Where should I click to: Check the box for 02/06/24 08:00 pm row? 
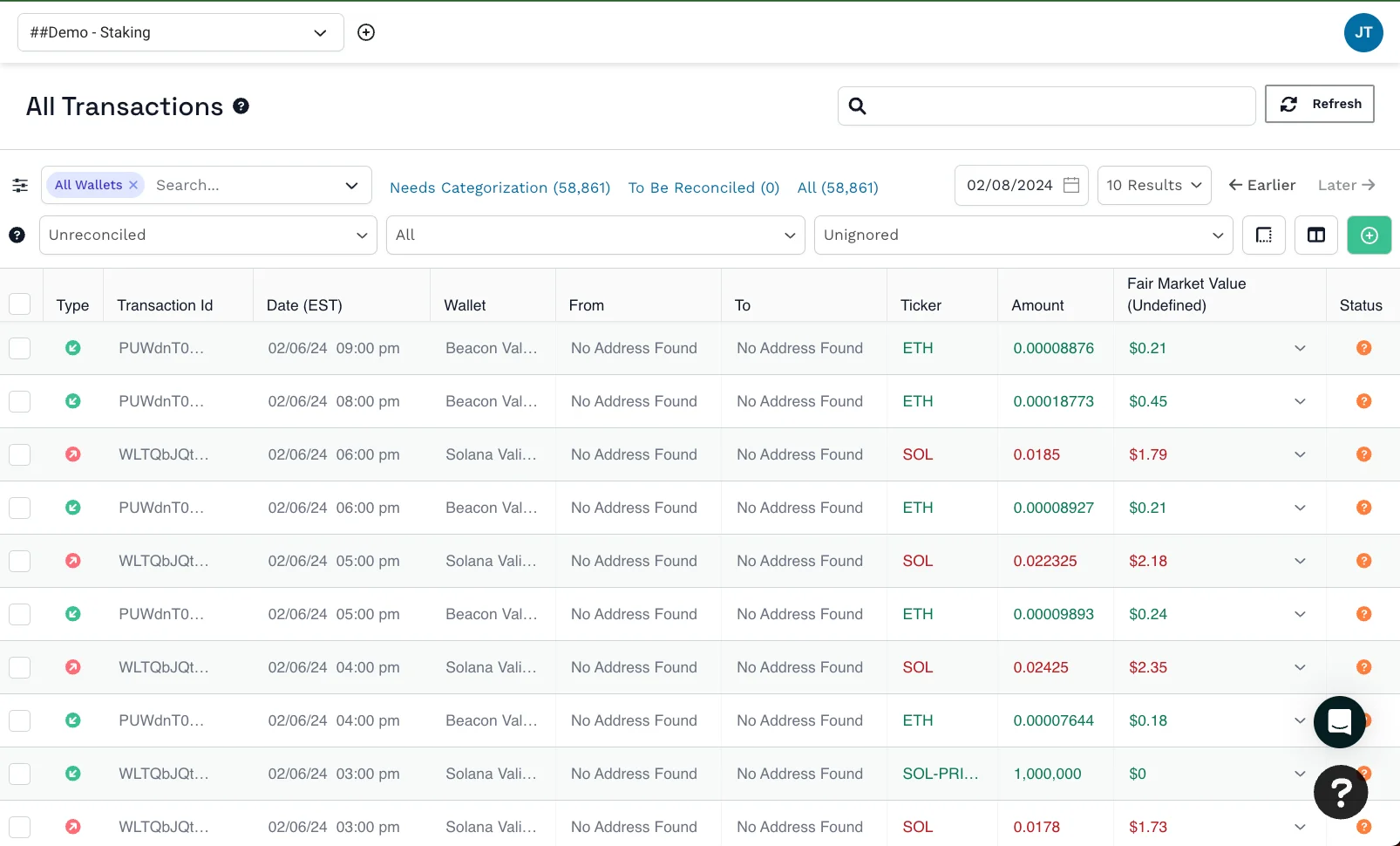click(19, 401)
